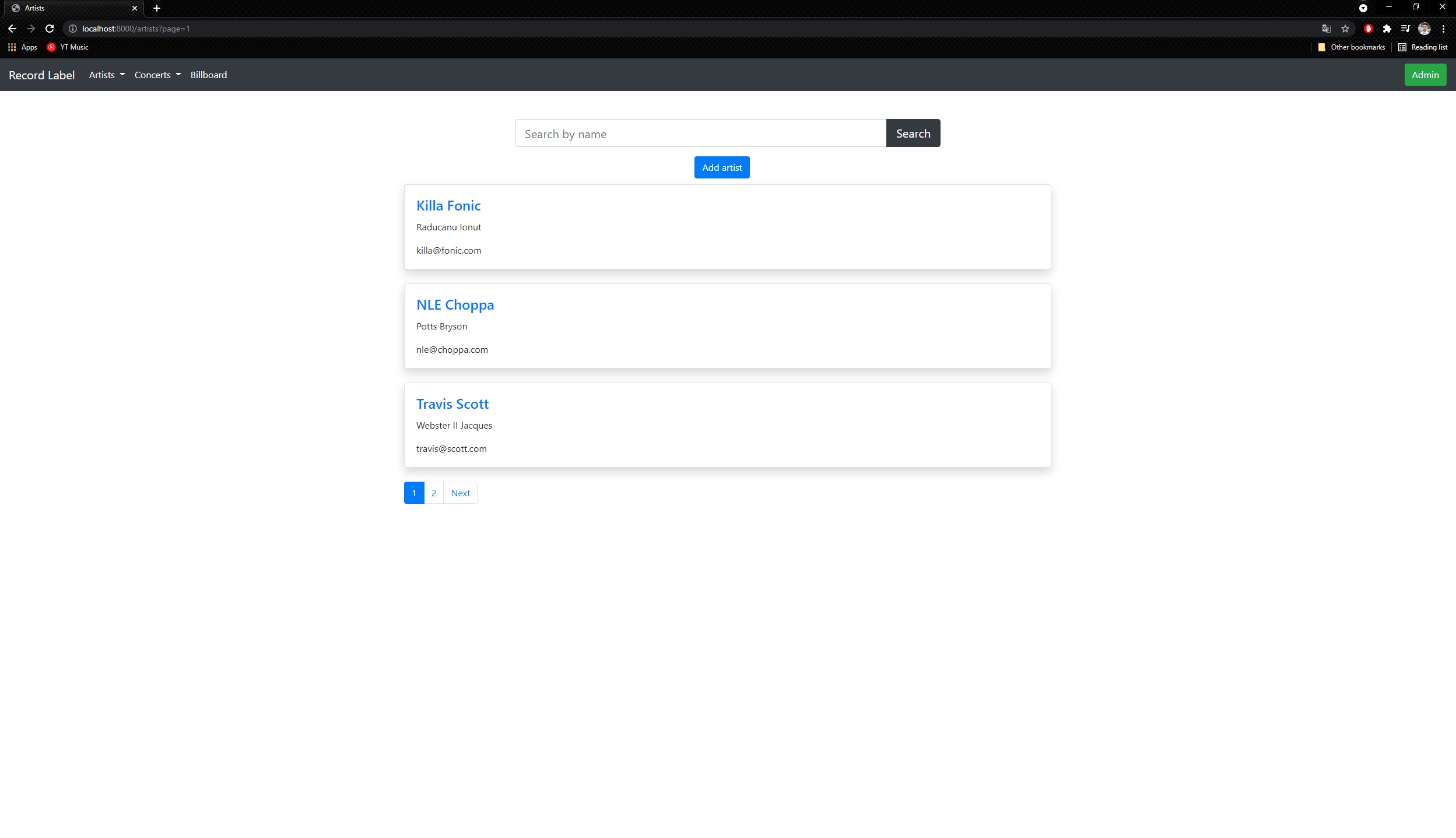This screenshot has width=1456, height=838.
Task: Open the Travis Scott artist page
Action: (452, 404)
